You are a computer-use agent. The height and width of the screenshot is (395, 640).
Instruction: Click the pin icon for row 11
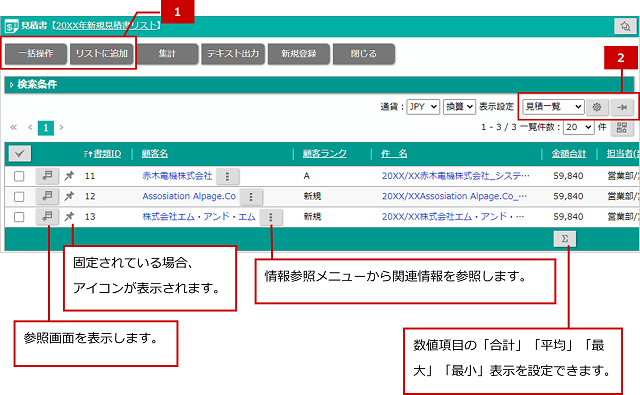tap(69, 176)
